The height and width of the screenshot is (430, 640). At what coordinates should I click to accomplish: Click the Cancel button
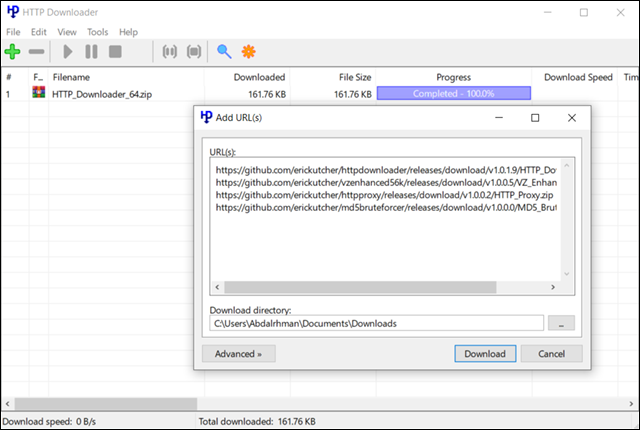551,354
